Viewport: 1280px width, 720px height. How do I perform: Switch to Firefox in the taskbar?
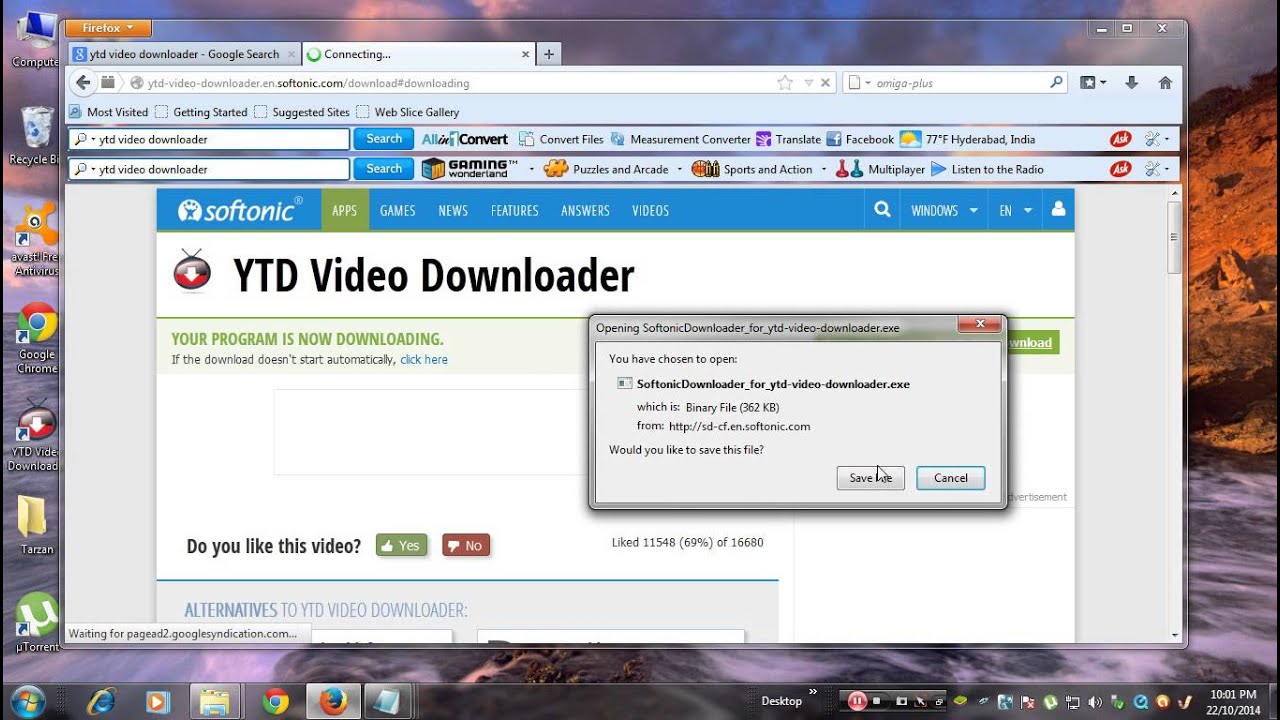[x=333, y=701]
